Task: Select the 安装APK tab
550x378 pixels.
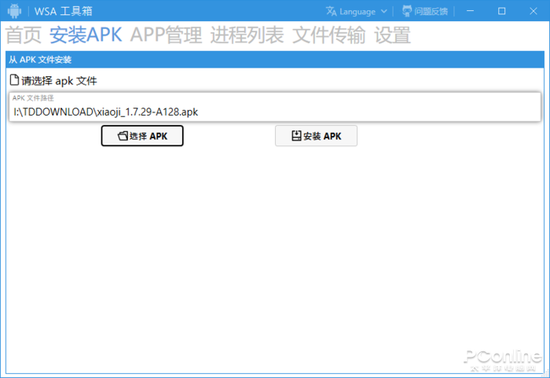Action: tap(86, 35)
